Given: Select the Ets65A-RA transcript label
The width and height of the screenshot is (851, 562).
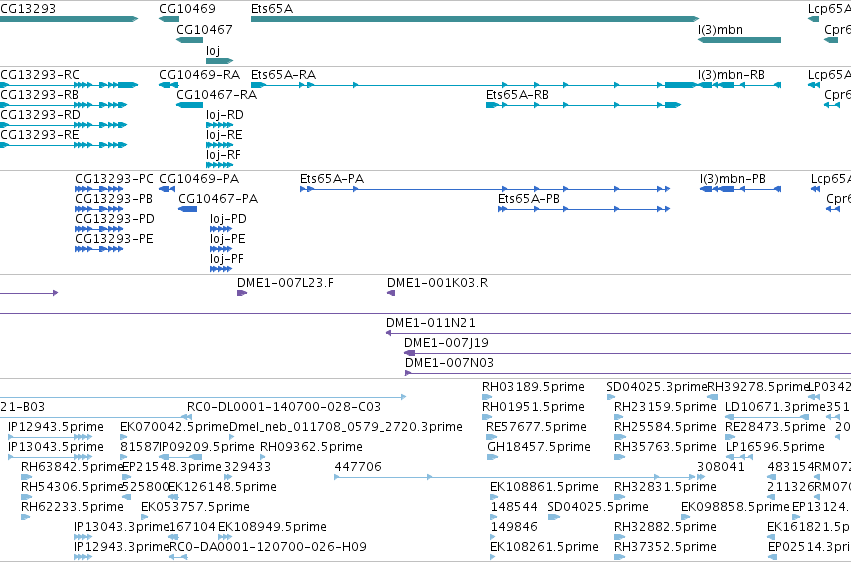Looking at the screenshot, I should pos(283,74).
